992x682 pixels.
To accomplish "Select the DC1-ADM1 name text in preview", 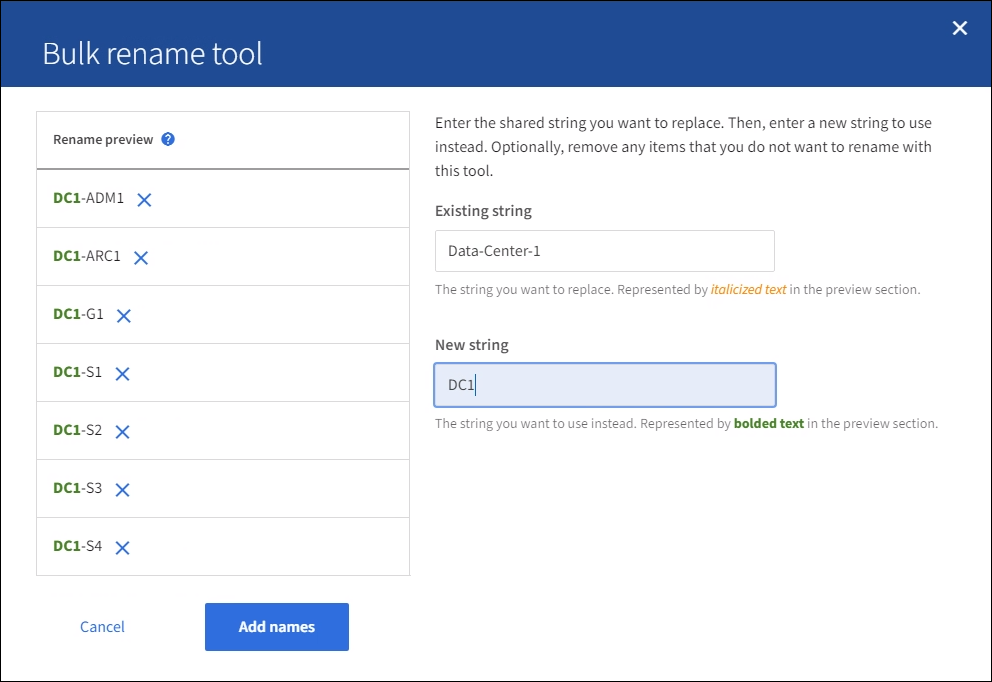I will click(x=88, y=199).
